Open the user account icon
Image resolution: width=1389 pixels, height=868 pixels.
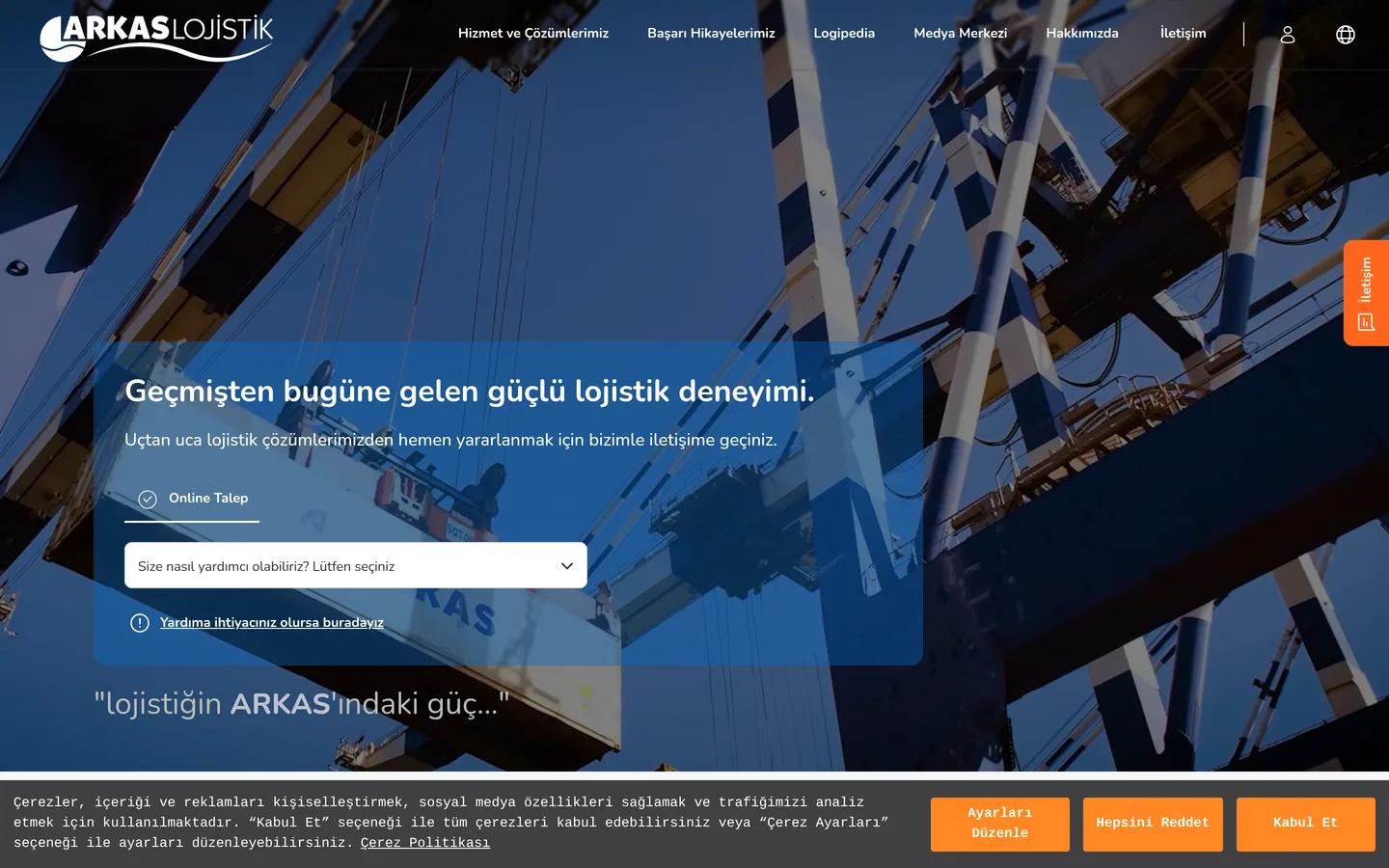(1288, 35)
